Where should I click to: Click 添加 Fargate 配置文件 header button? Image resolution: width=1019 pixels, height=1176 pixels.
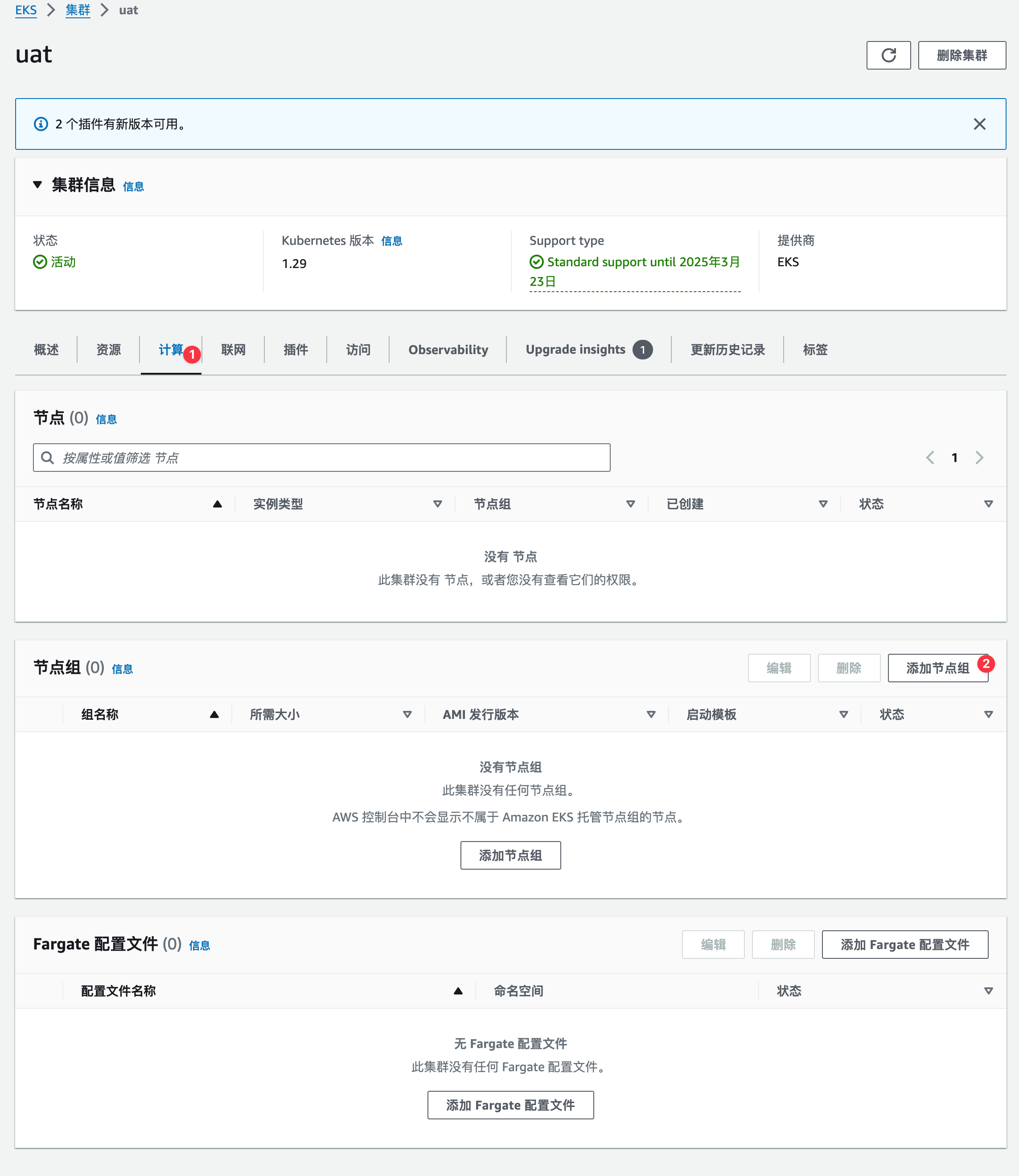pos(905,945)
